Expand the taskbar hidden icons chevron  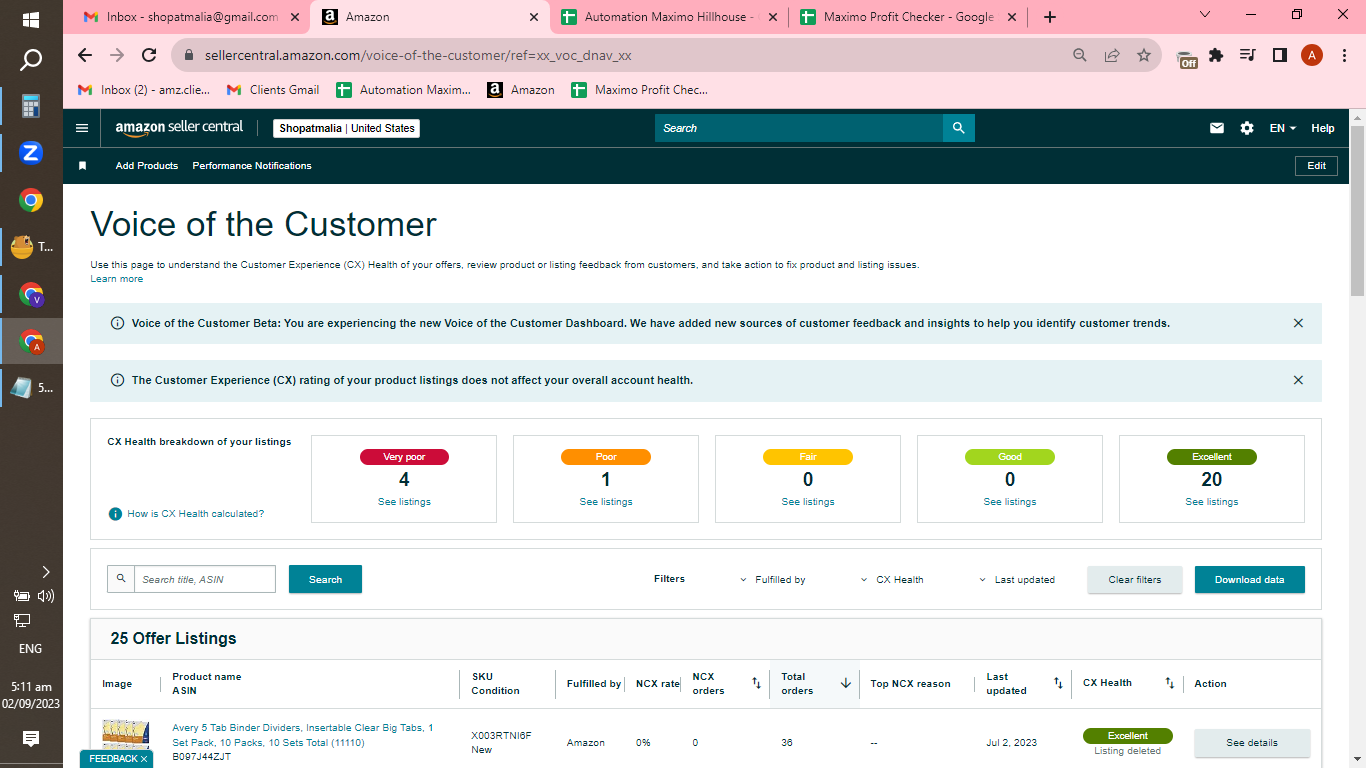click(45, 572)
